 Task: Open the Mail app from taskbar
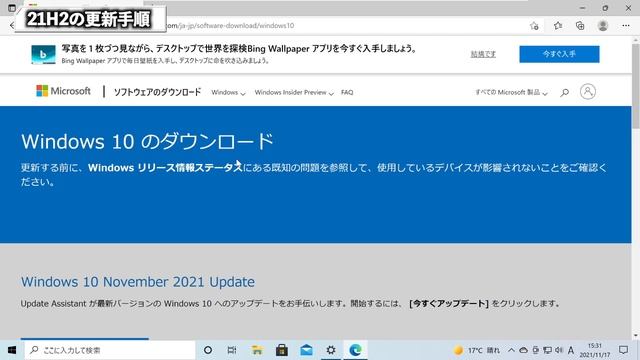[306, 350]
